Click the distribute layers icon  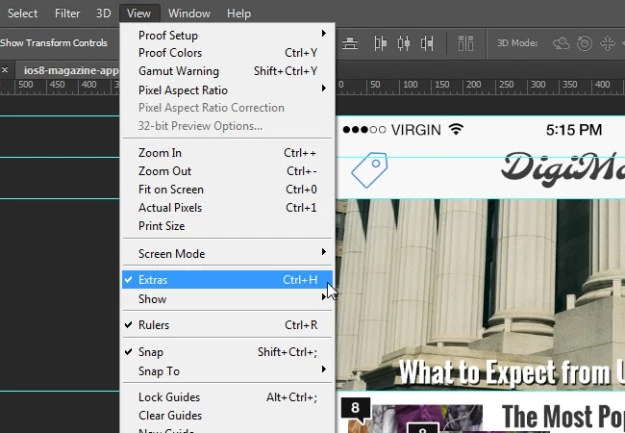(465, 43)
